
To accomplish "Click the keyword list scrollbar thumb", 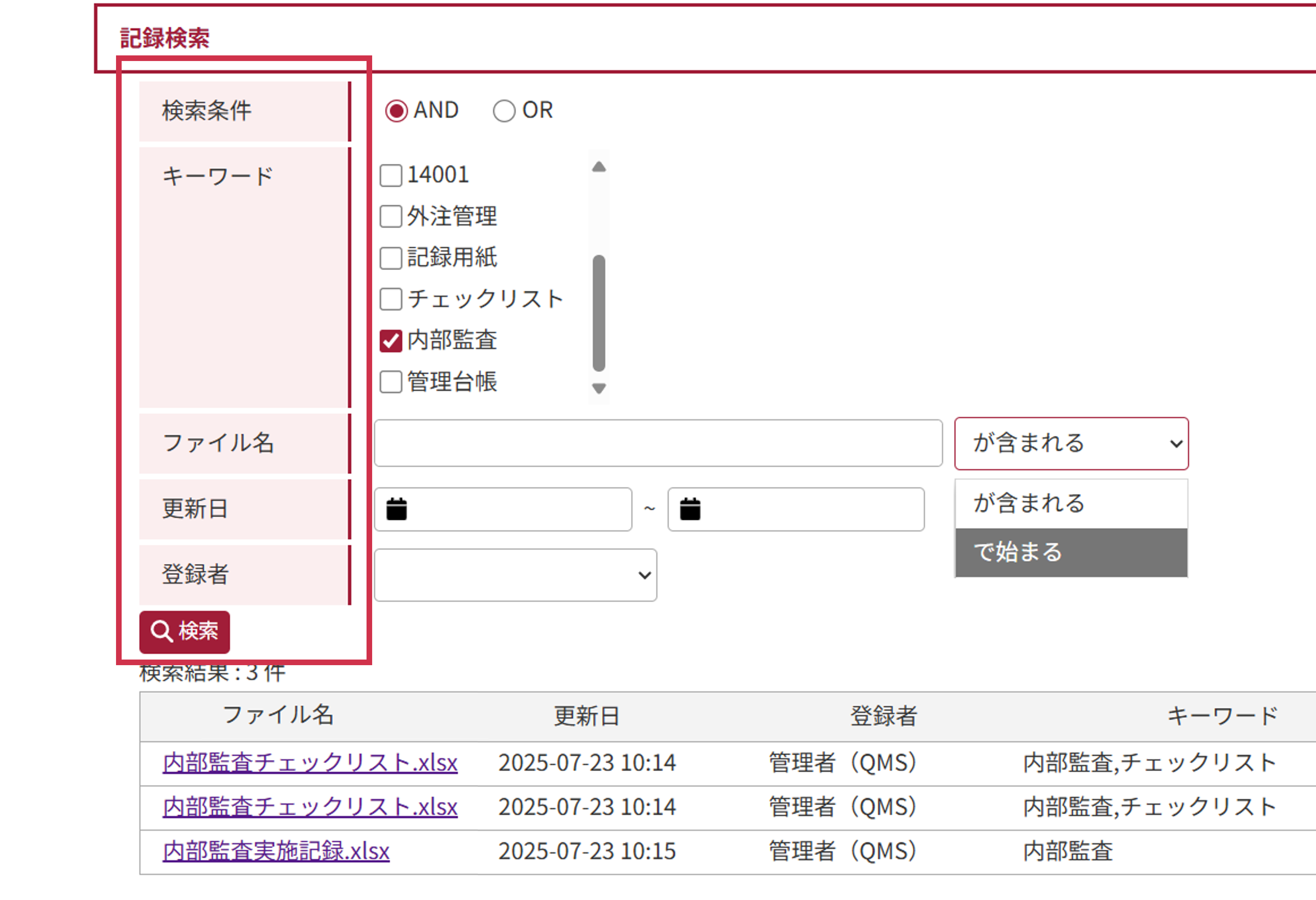I will (x=599, y=312).
